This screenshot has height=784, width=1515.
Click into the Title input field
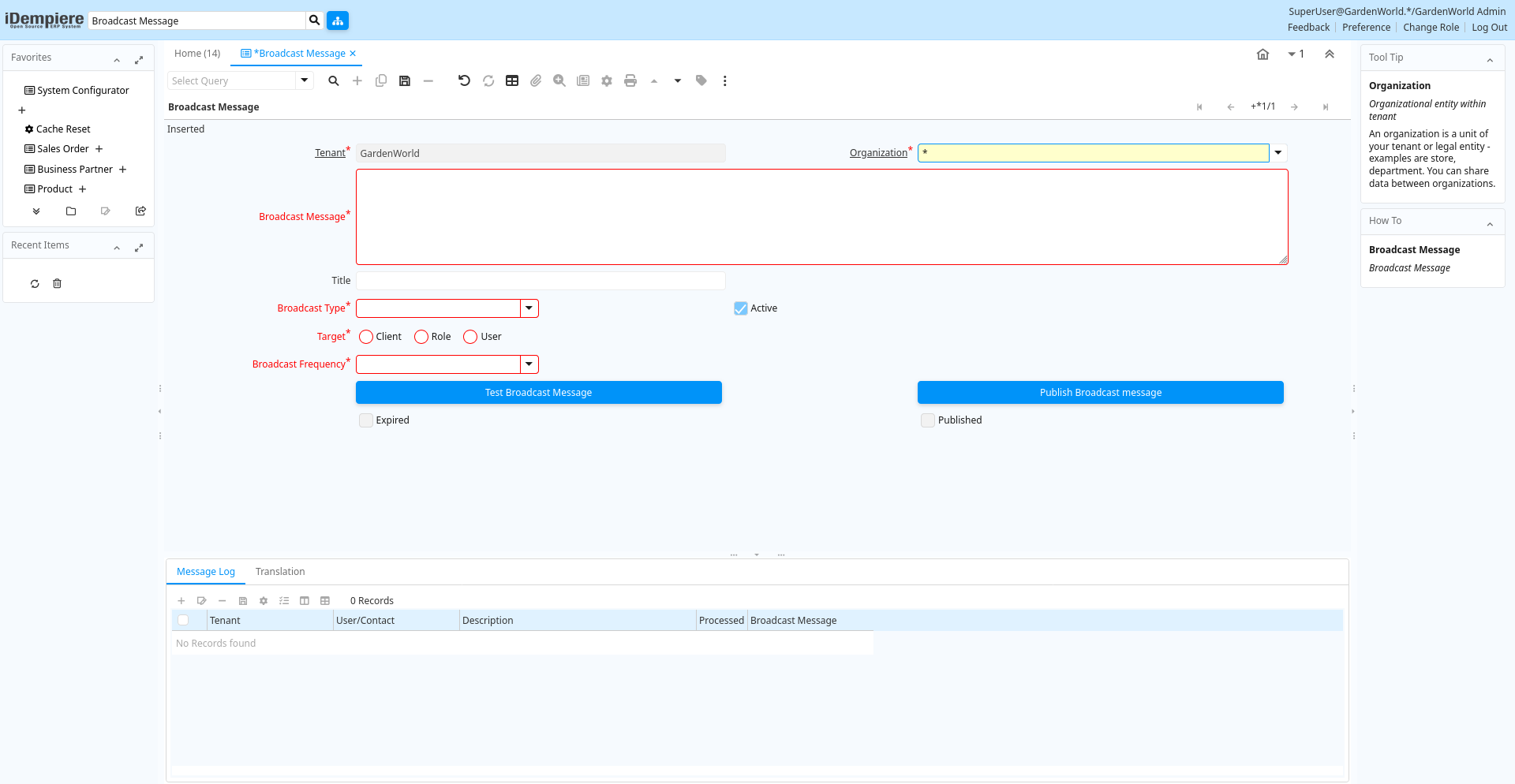pyautogui.click(x=541, y=281)
